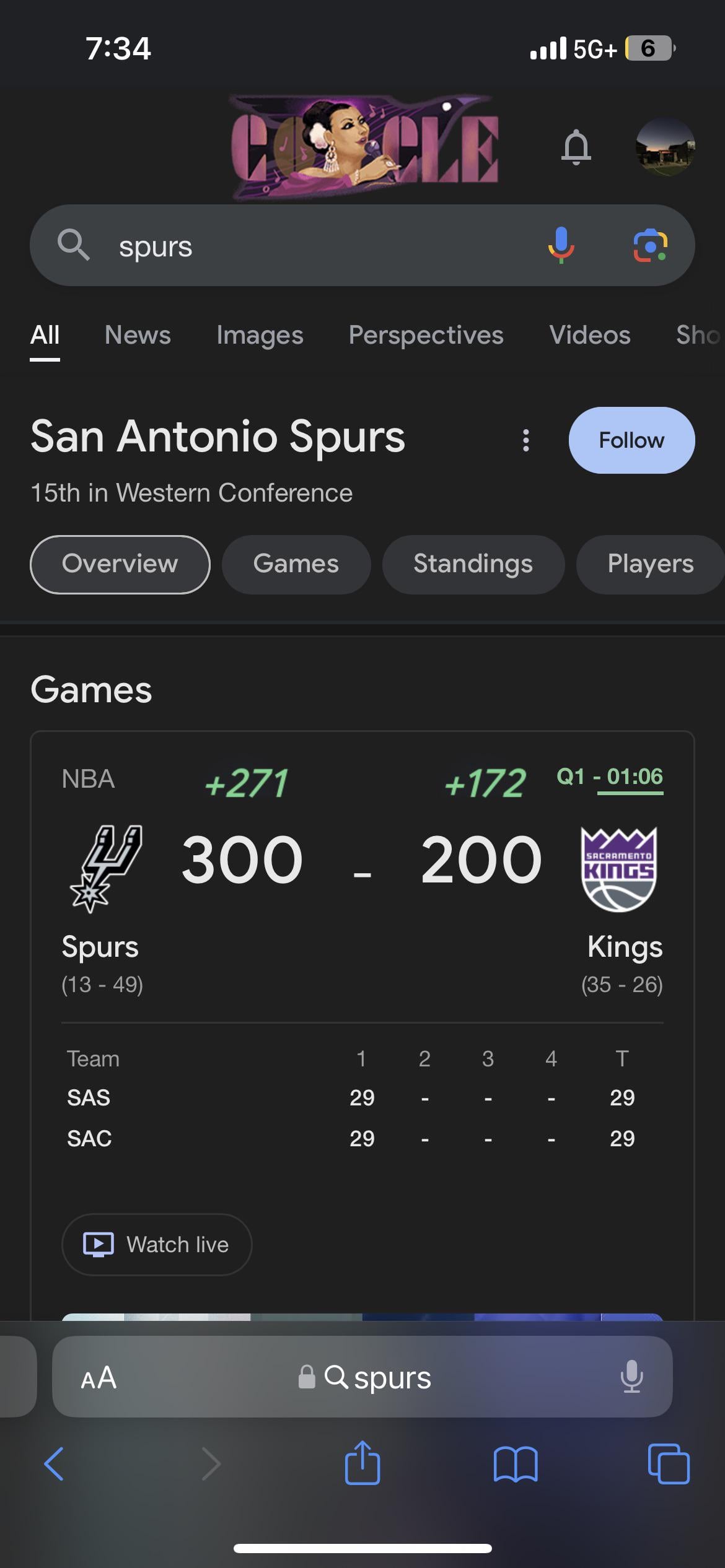Switch to the News search tab

click(x=138, y=335)
